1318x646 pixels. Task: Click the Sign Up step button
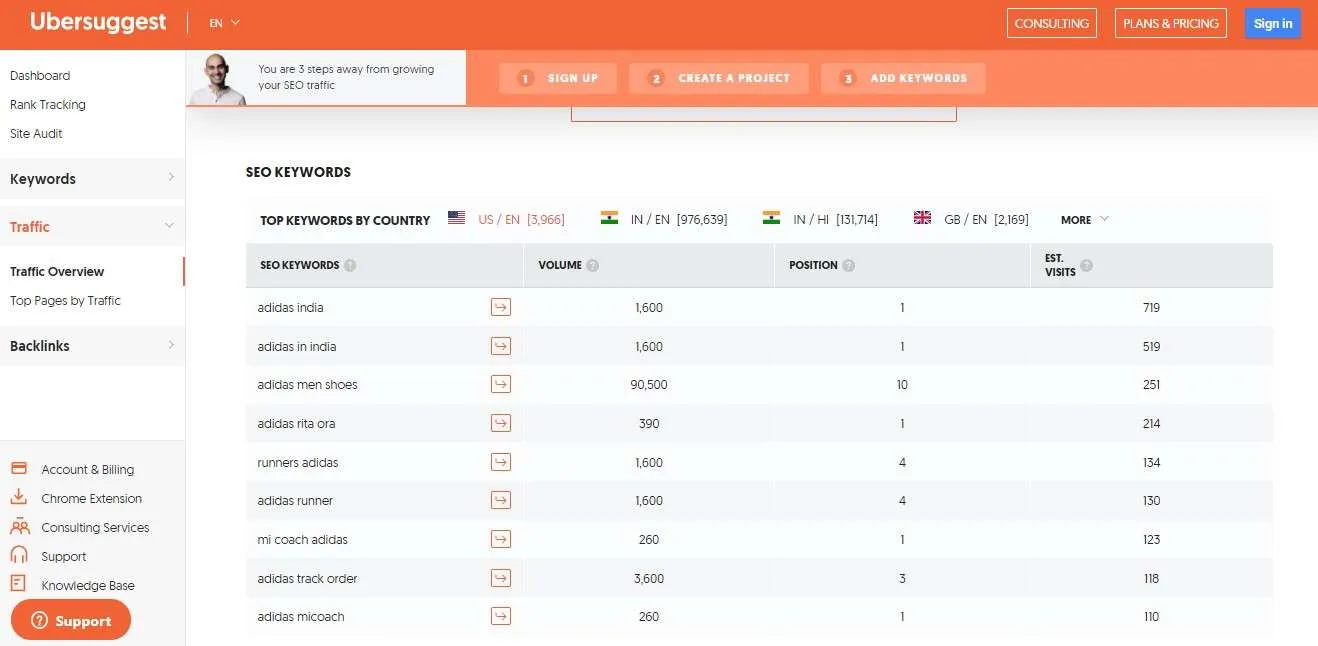[x=558, y=78]
